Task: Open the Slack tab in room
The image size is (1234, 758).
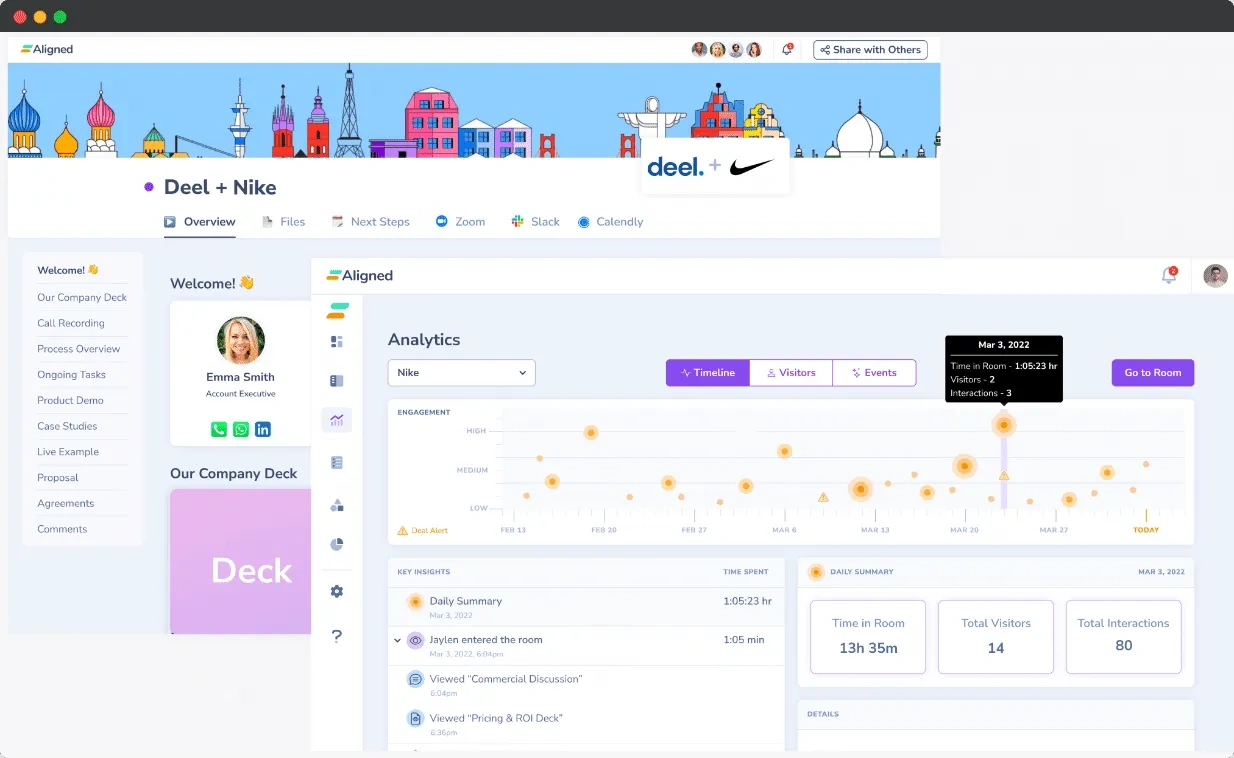Action: [x=536, y=222]
